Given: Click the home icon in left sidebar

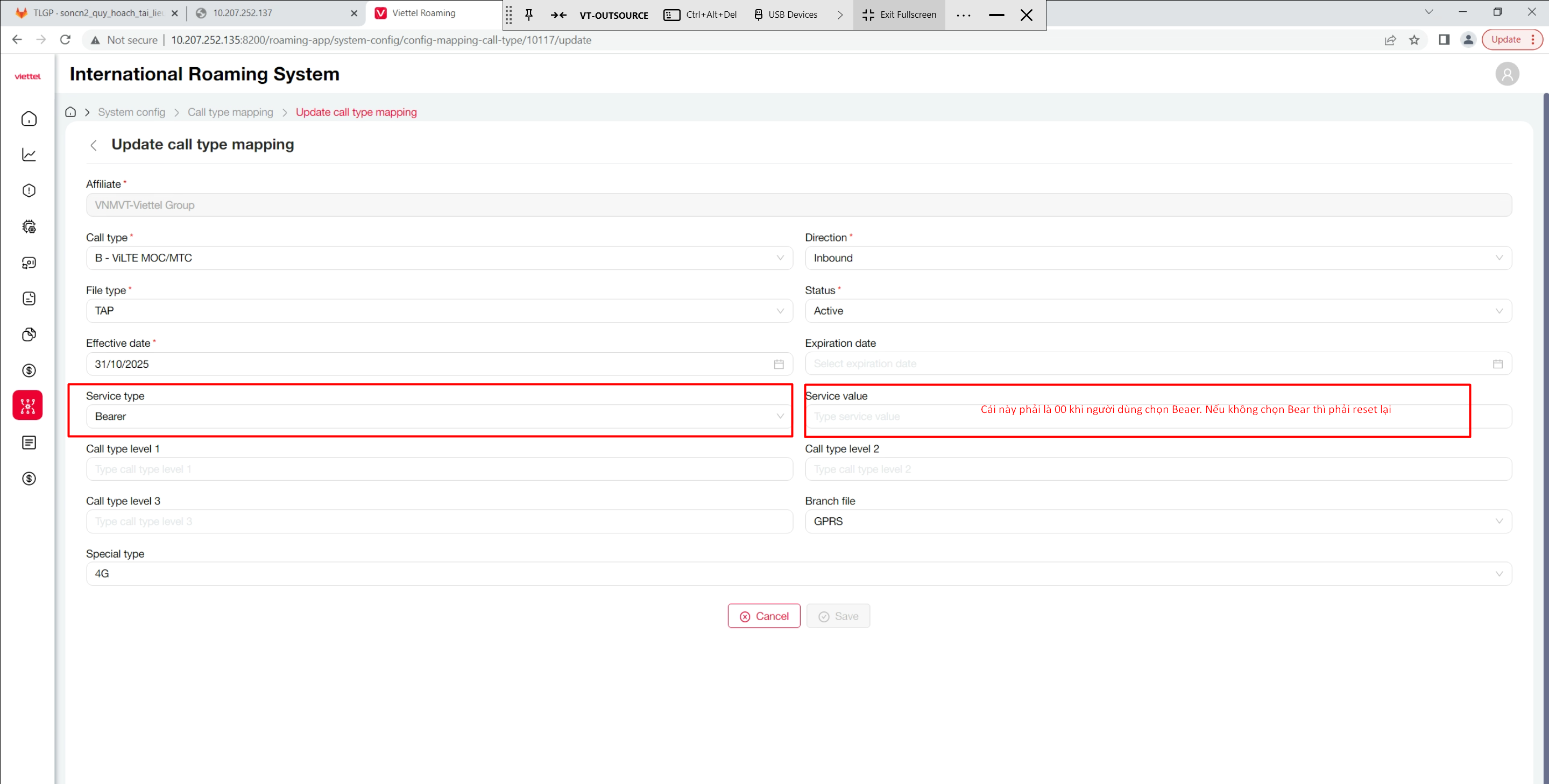Looking at the screenshot, I should [x=29, y=119].
